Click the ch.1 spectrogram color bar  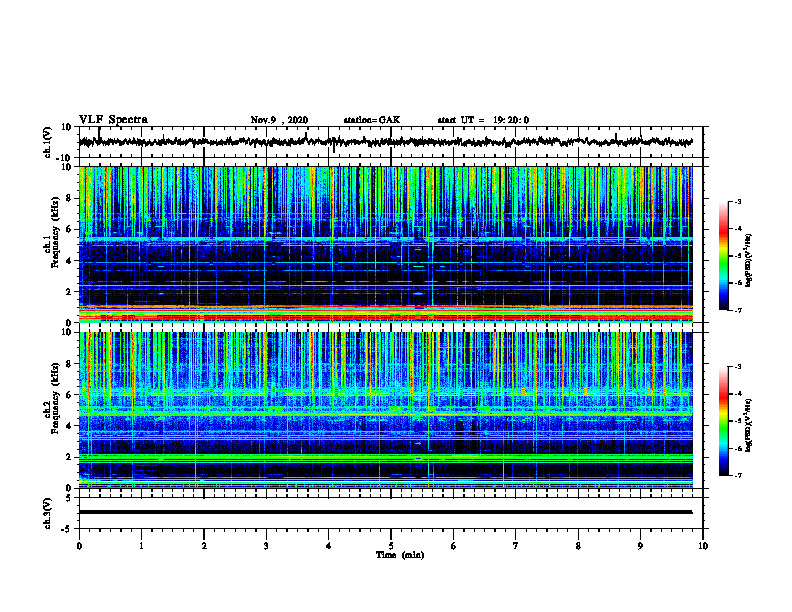click(x=724, y=256)
